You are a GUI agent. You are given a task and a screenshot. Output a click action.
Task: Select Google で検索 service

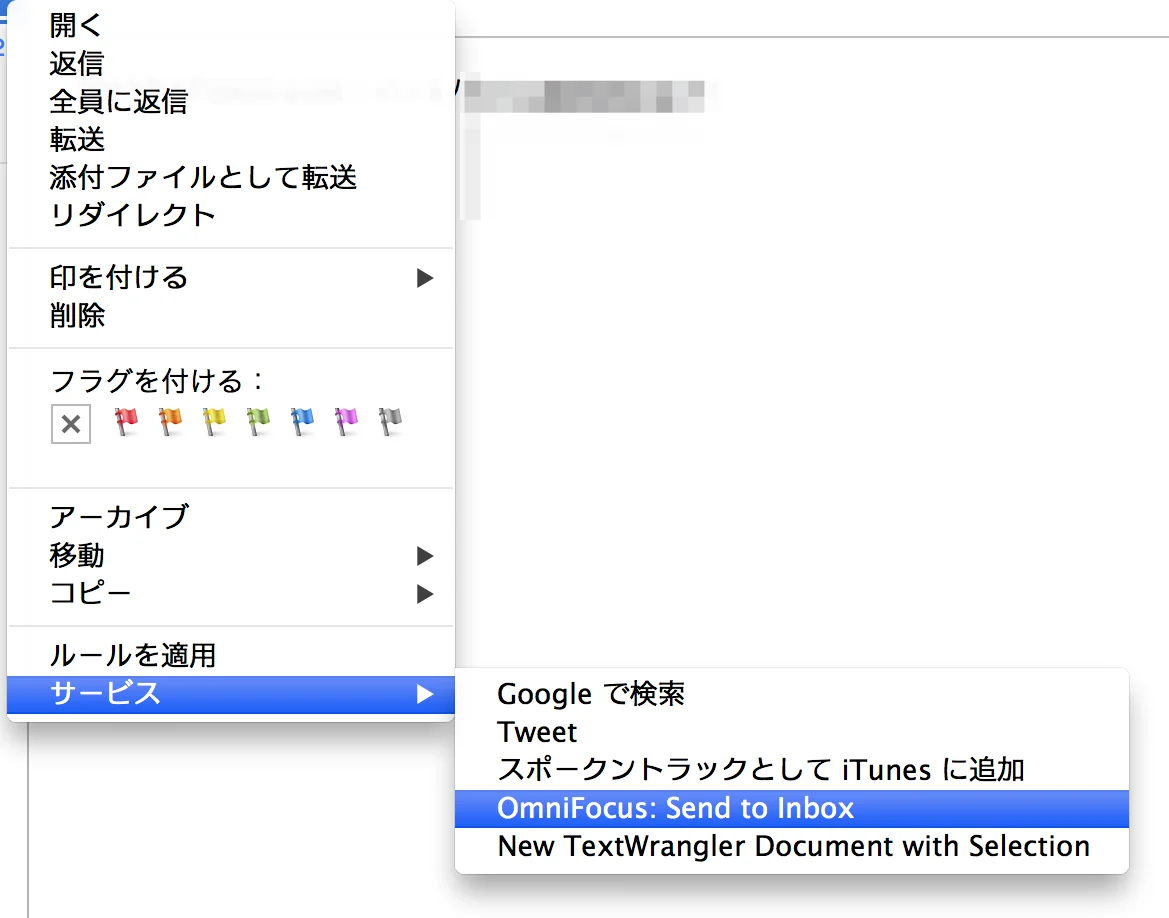792,694
